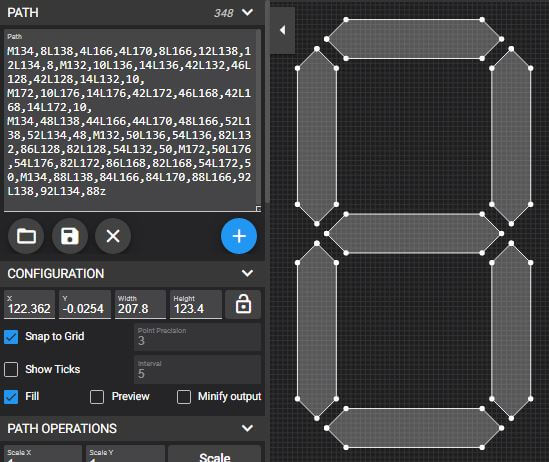Collapse the PATH section chevron
This screenshot has height=462, width=549.
click(248, 13)
